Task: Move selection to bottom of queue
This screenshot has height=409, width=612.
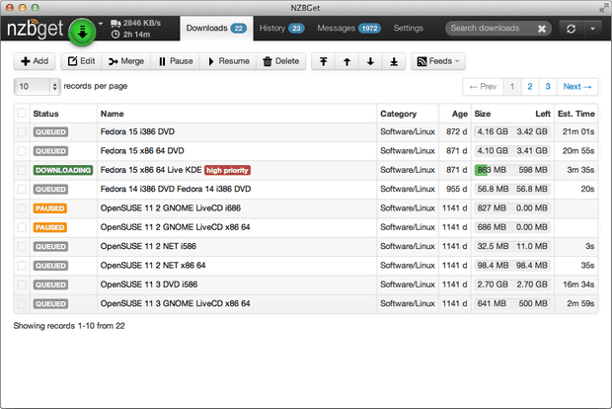Action: [x=394, y=61]
